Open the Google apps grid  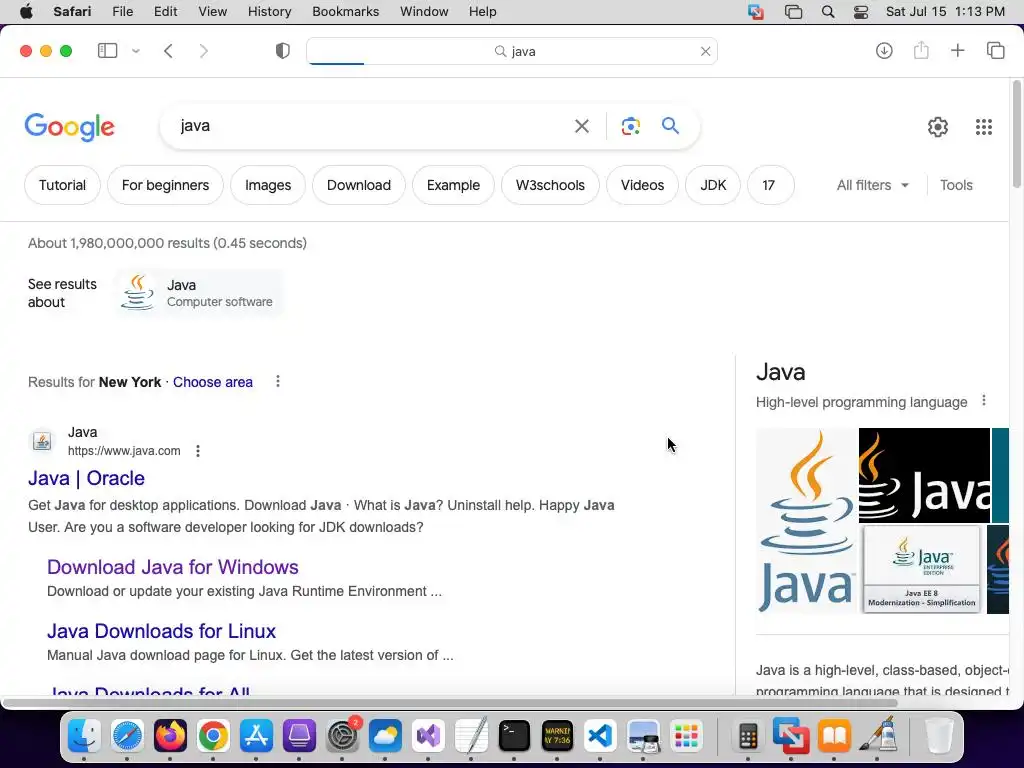(984, 127)
